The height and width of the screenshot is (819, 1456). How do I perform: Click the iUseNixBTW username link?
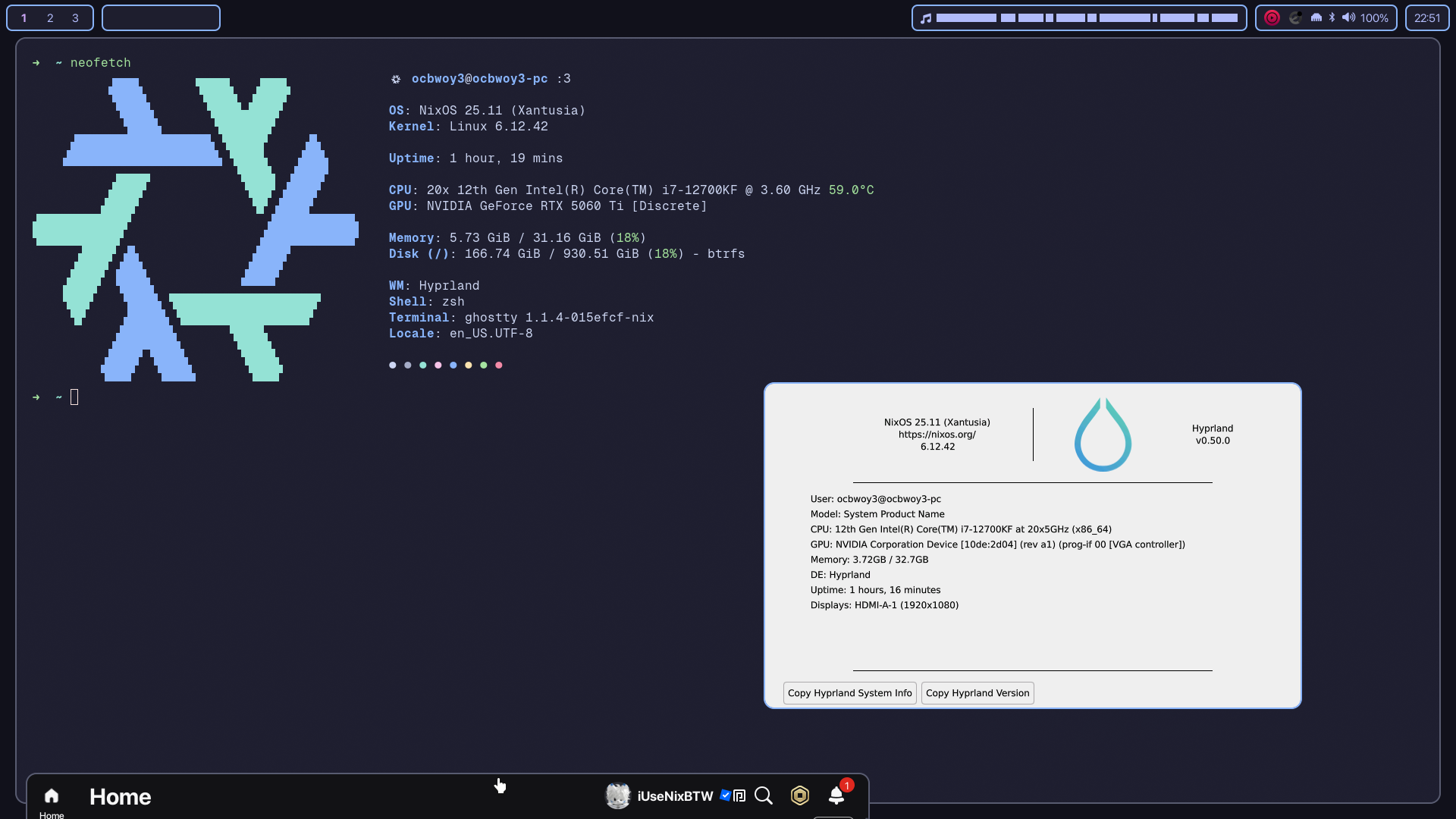675,796
